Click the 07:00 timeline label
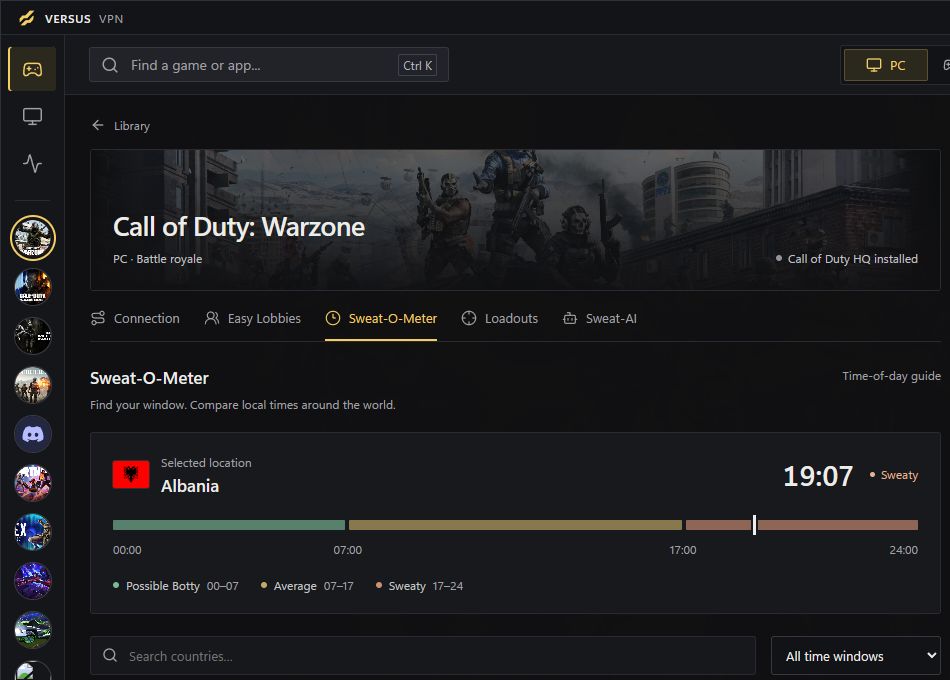950x680 pixels. click(347, 550)
